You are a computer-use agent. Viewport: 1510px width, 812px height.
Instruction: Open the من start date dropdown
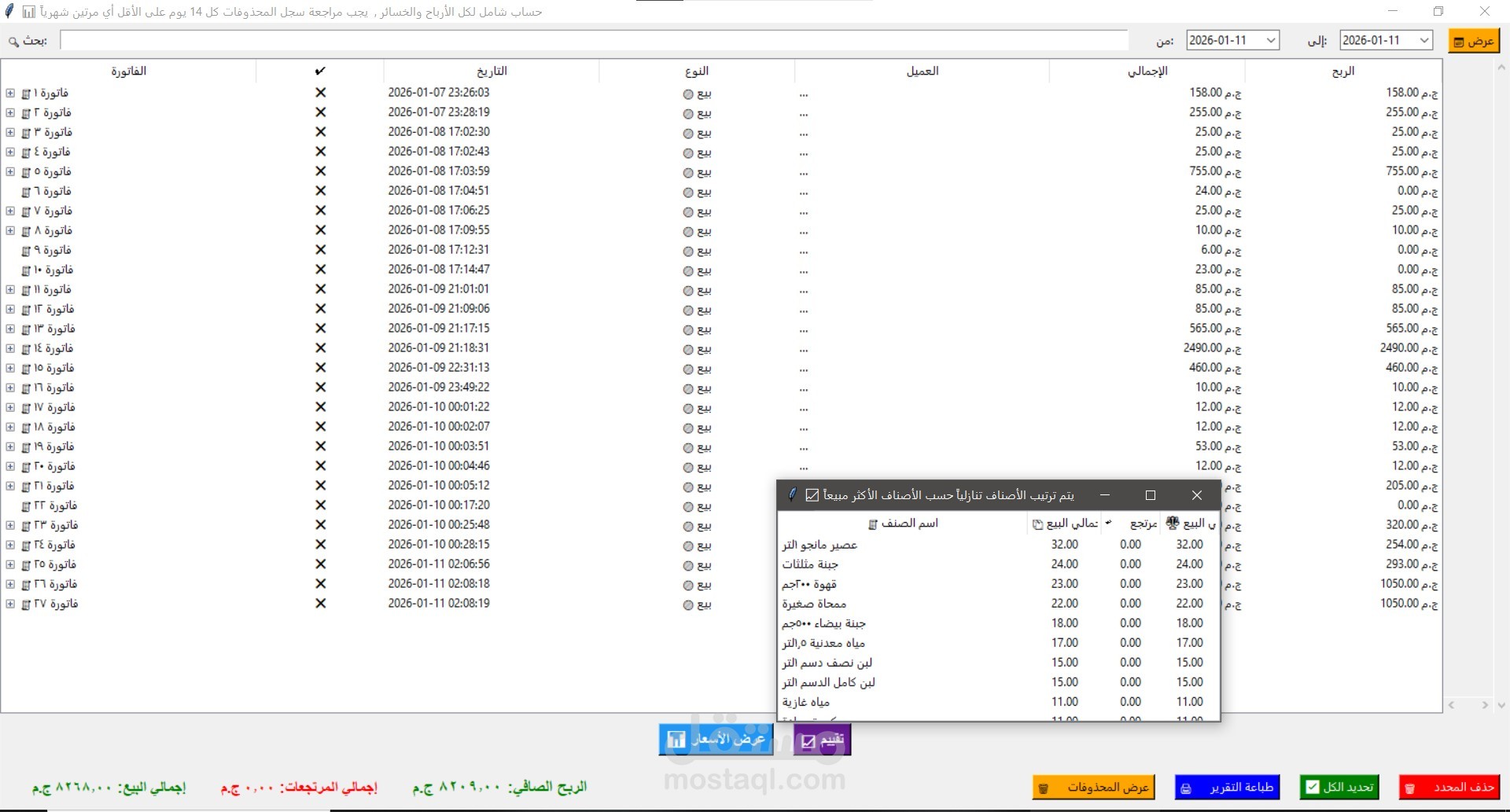click(x=1271, y=40)
